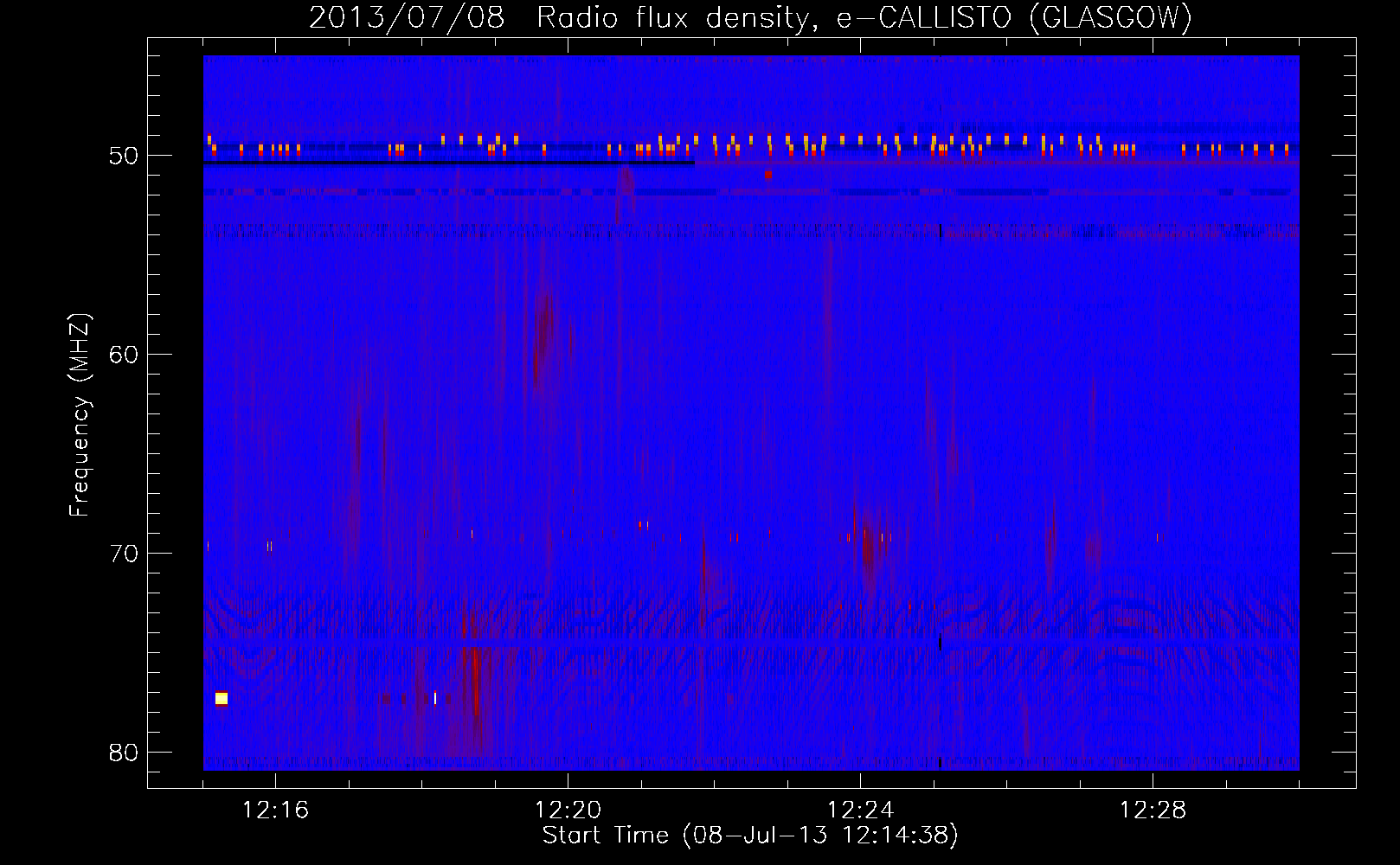The width and height of the screenshot is (1400, 865).
Task: Click the 60 frequency tick label
Action: point(124,355)
